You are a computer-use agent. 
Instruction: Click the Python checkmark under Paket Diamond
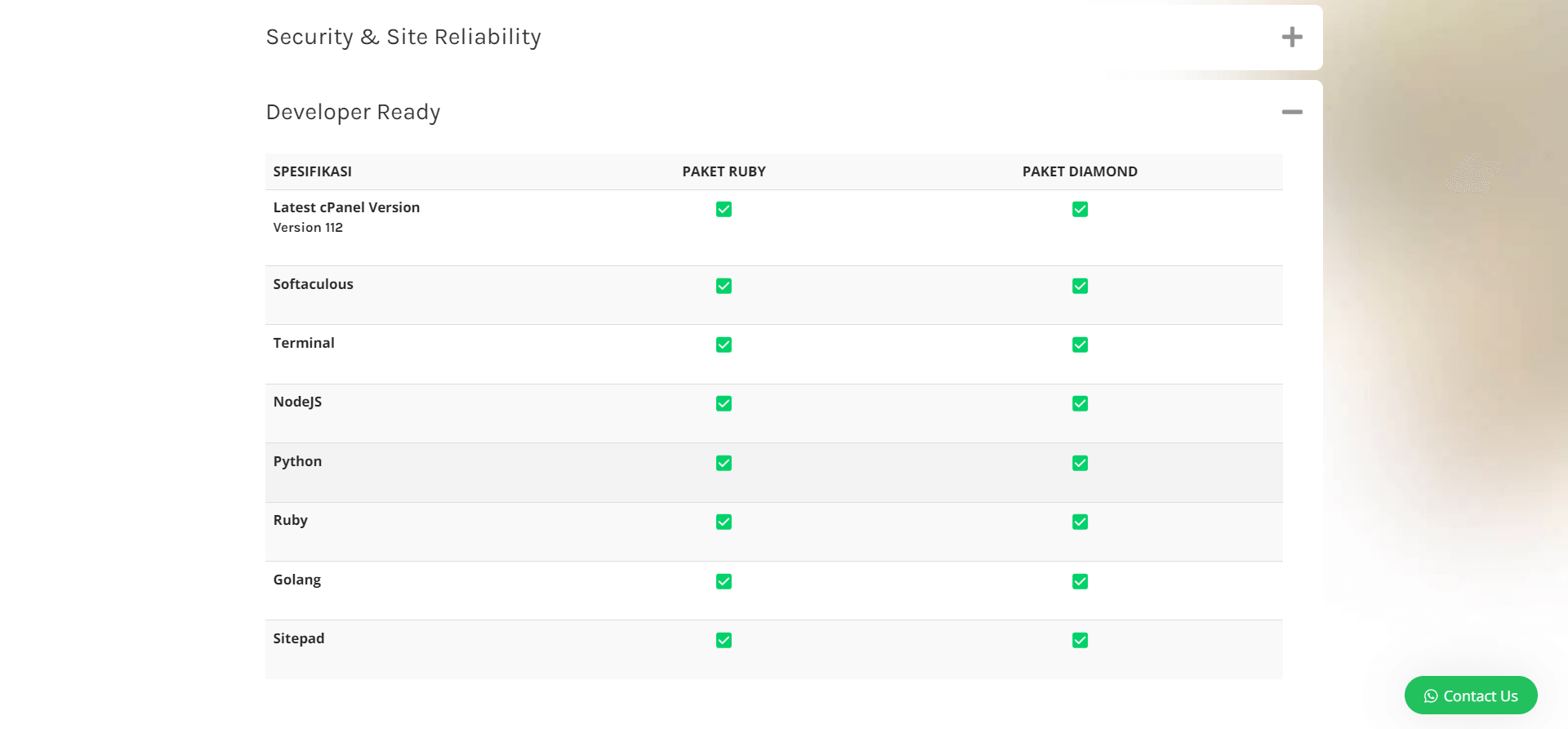point(1080,463)
